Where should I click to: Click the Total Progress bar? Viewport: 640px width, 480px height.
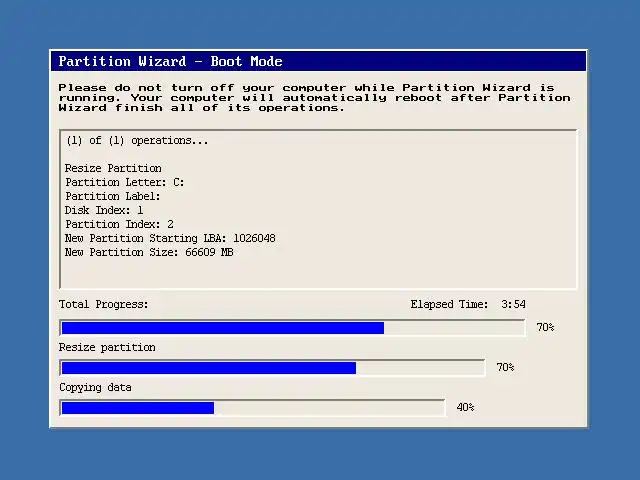coord(293,328)
